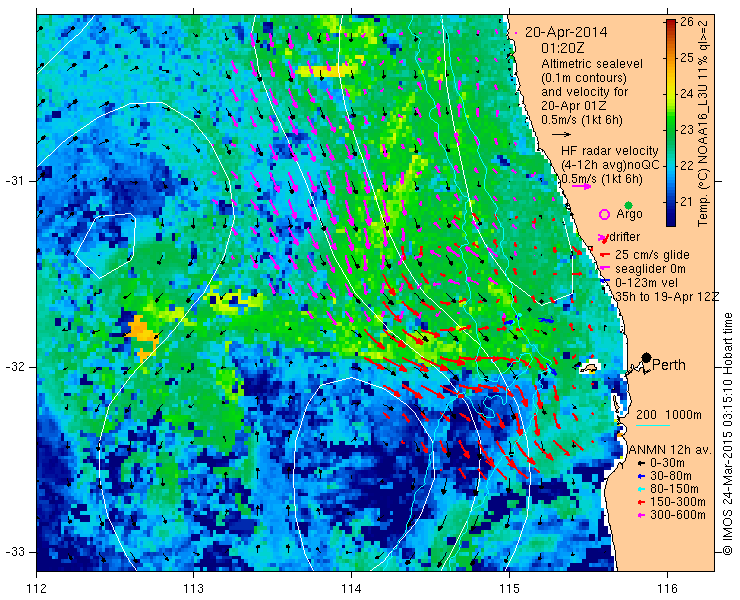The image size is (740, 600).
Task: Click the '25 cm/s glide' legend label
Action: (652, 255)
